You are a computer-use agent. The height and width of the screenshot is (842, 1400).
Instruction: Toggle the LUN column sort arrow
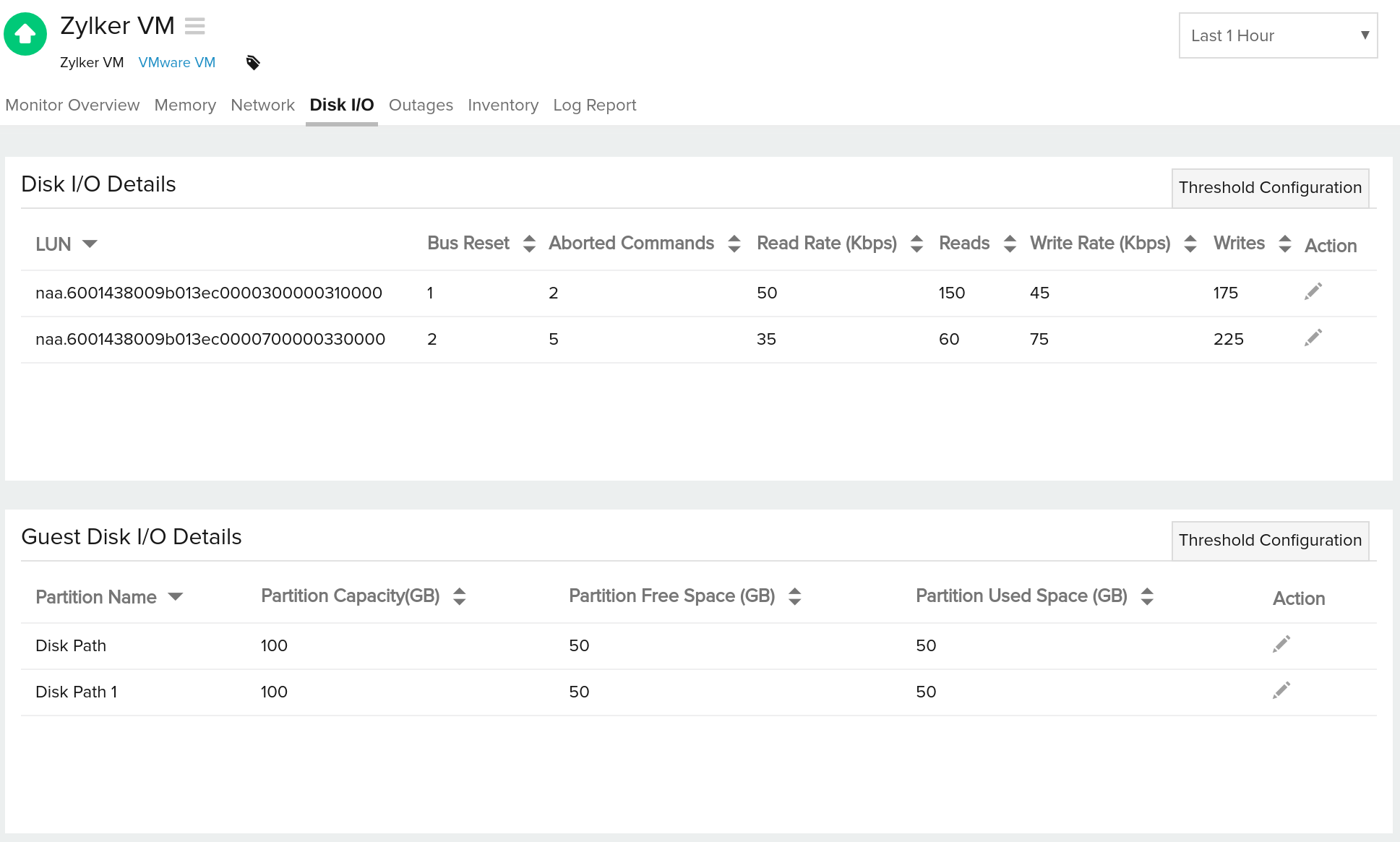pyautogui.click(x=90, y=244)
